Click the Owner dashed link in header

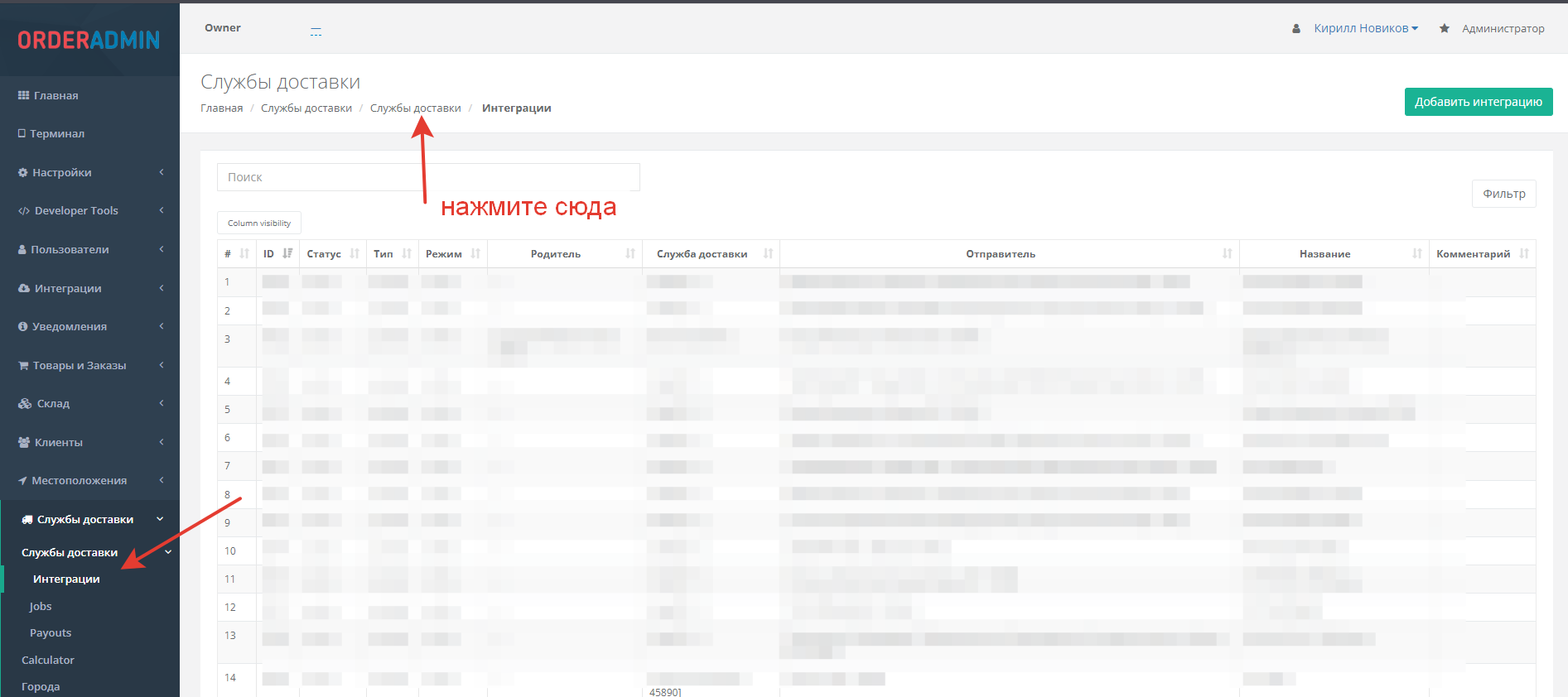tap(316, 31)
